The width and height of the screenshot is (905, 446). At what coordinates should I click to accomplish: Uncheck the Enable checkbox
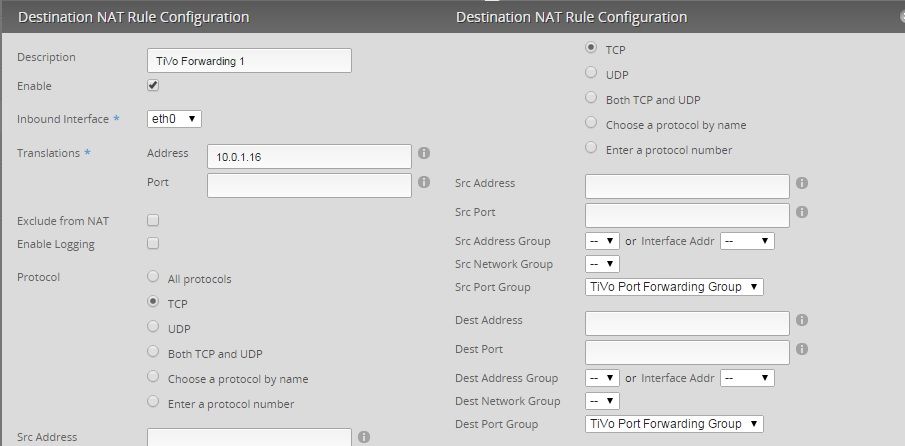click(153, 85)
